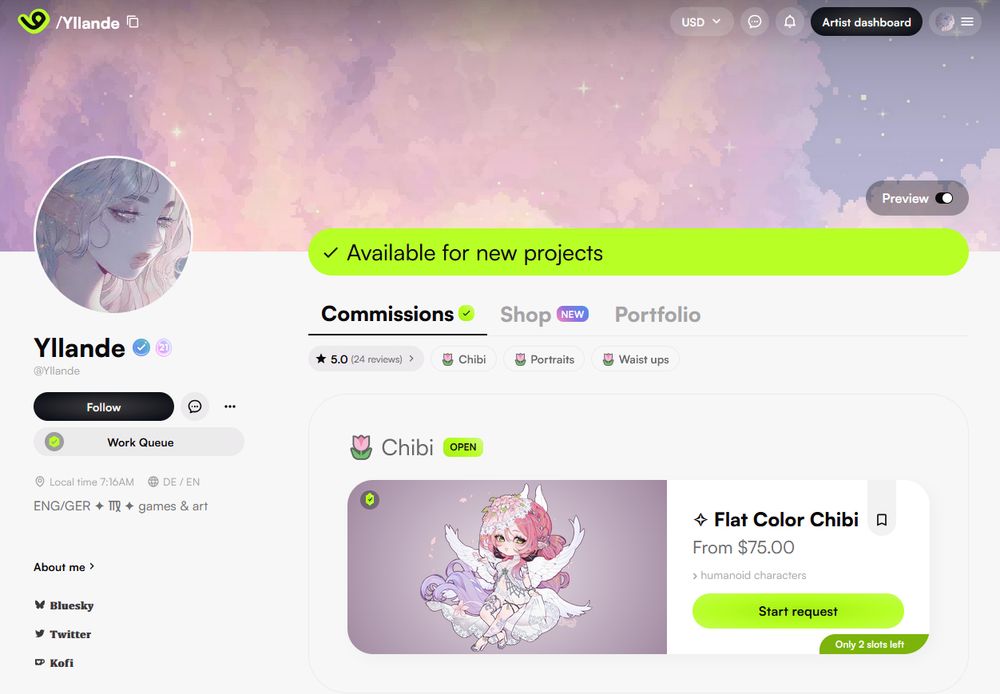
Task: Open the Flat Color Chibi thumbnail image
Action: coord(507,567)
